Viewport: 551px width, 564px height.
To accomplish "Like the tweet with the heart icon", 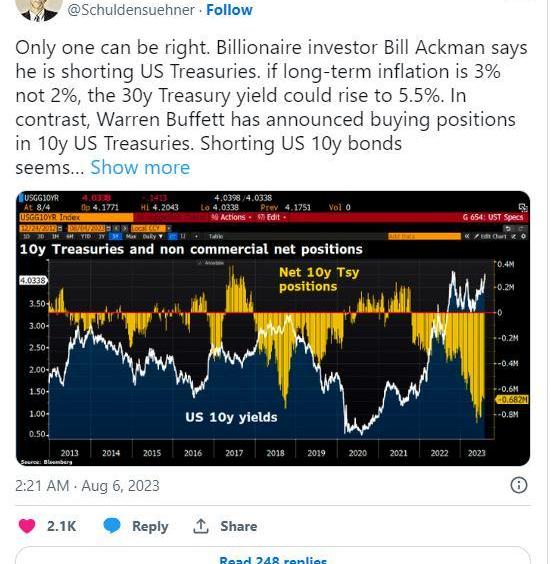I will 27,526.
